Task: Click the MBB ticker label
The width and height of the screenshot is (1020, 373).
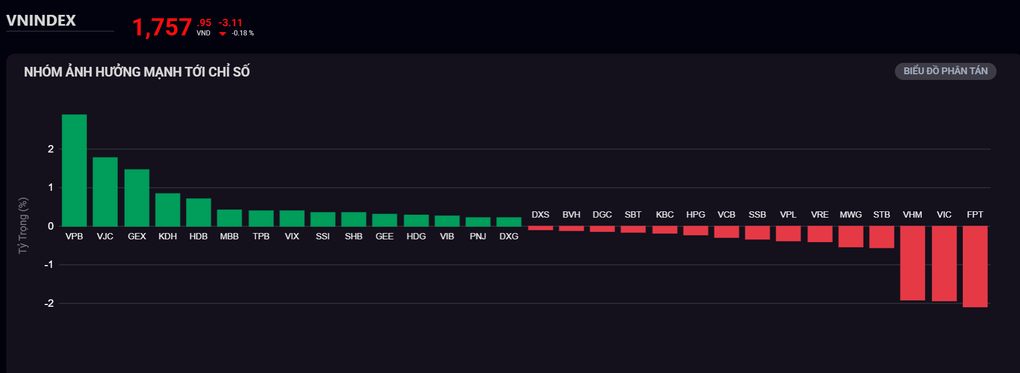Action: click(230, 236)
